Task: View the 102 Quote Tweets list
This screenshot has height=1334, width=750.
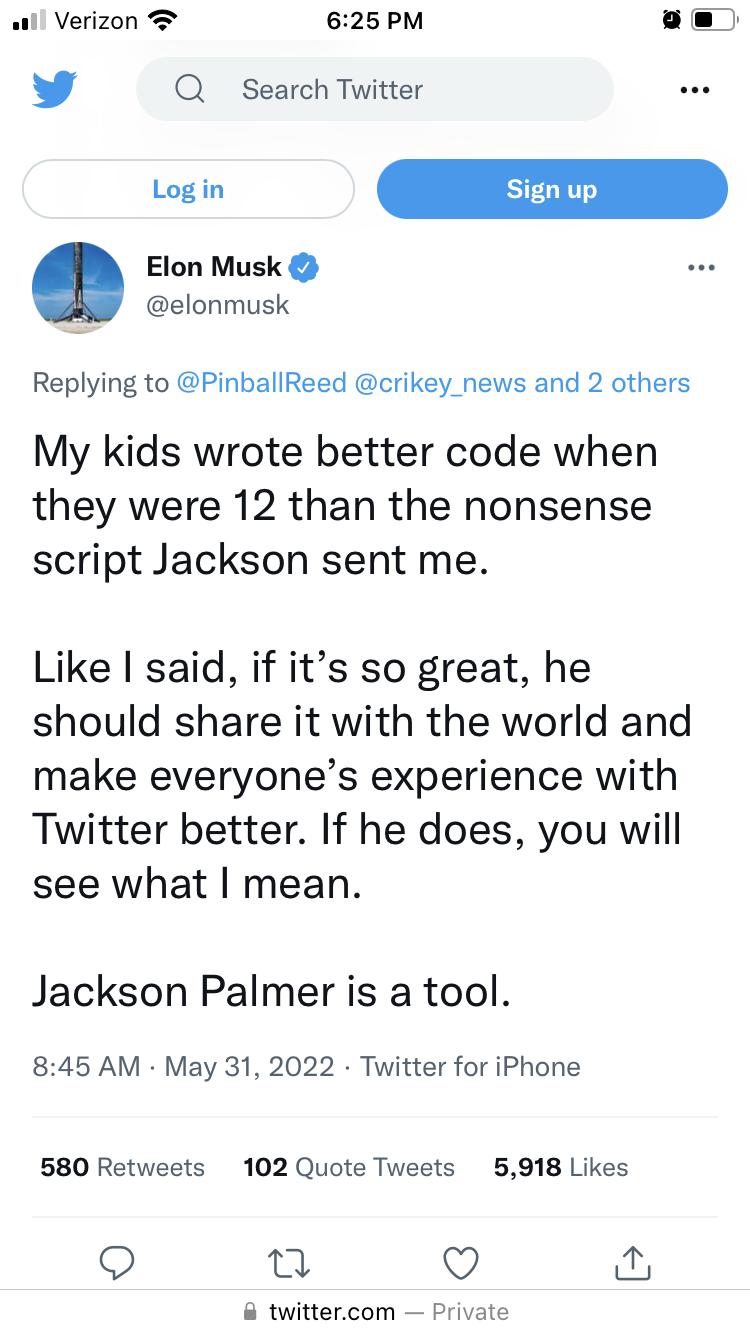Action: click(x=348, y=1167)
